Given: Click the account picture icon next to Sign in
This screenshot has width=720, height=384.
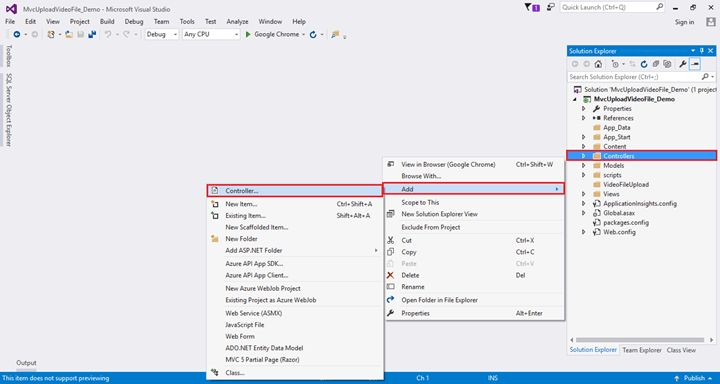Looking at the screenshot, I should 710,22.
